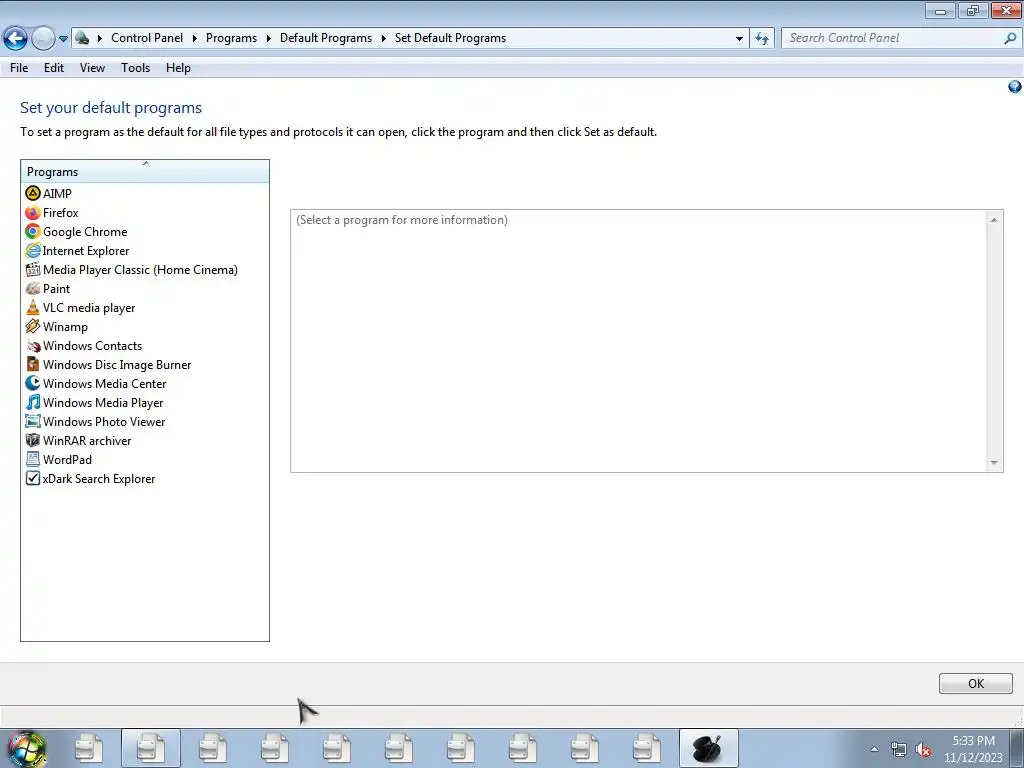Open the Tools menu

[x=135, y=68]
